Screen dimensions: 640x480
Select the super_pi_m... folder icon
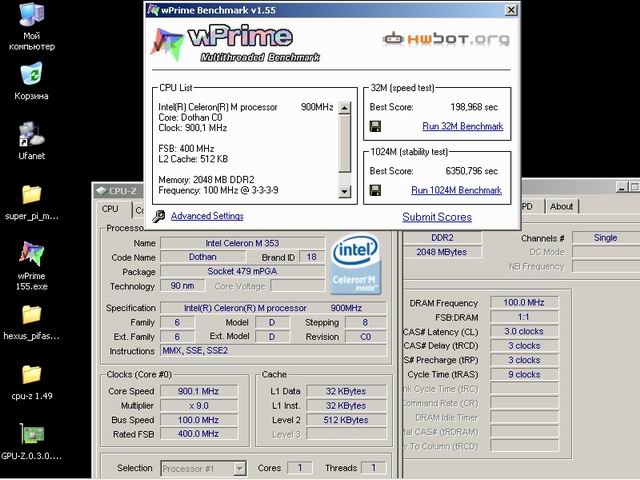(x=31, y=202)
